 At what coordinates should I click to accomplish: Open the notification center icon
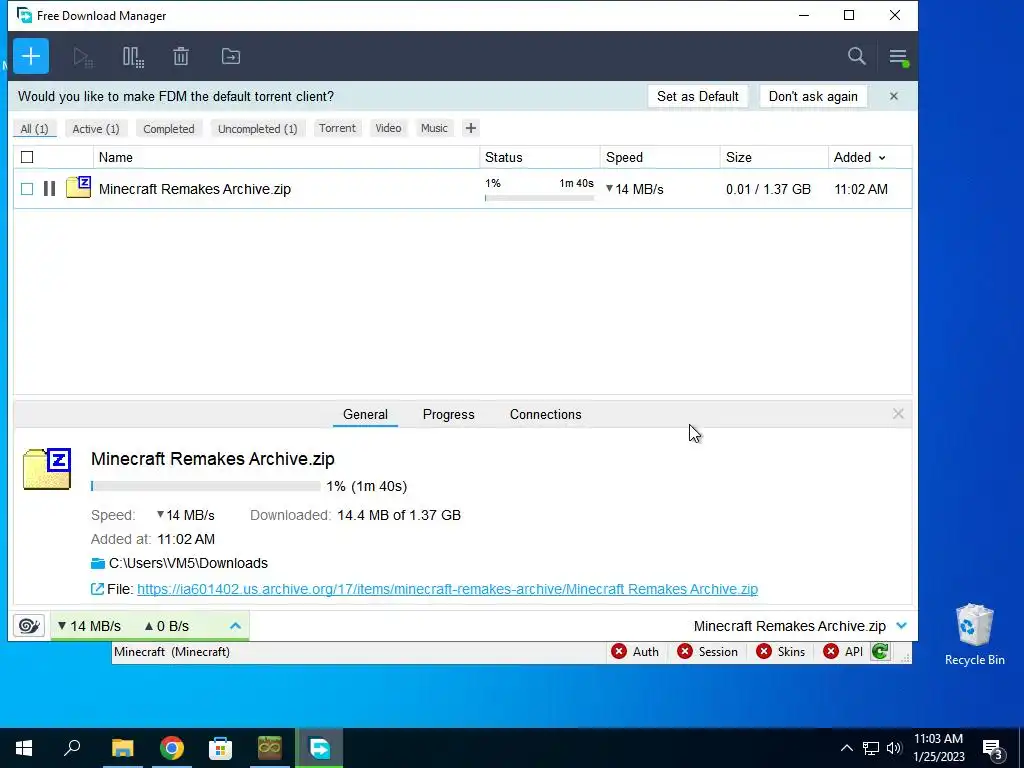coord(993,748)
